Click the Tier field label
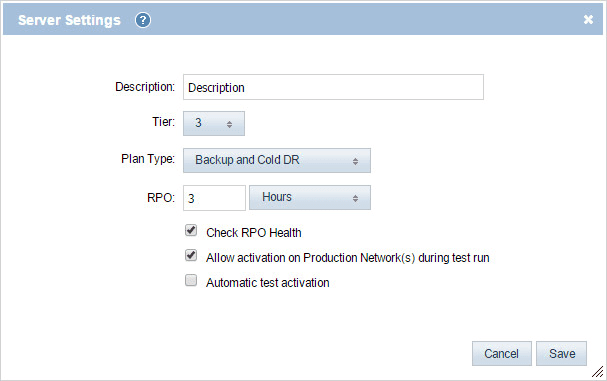This screenshot has width=607, height=381. point(163,122)
